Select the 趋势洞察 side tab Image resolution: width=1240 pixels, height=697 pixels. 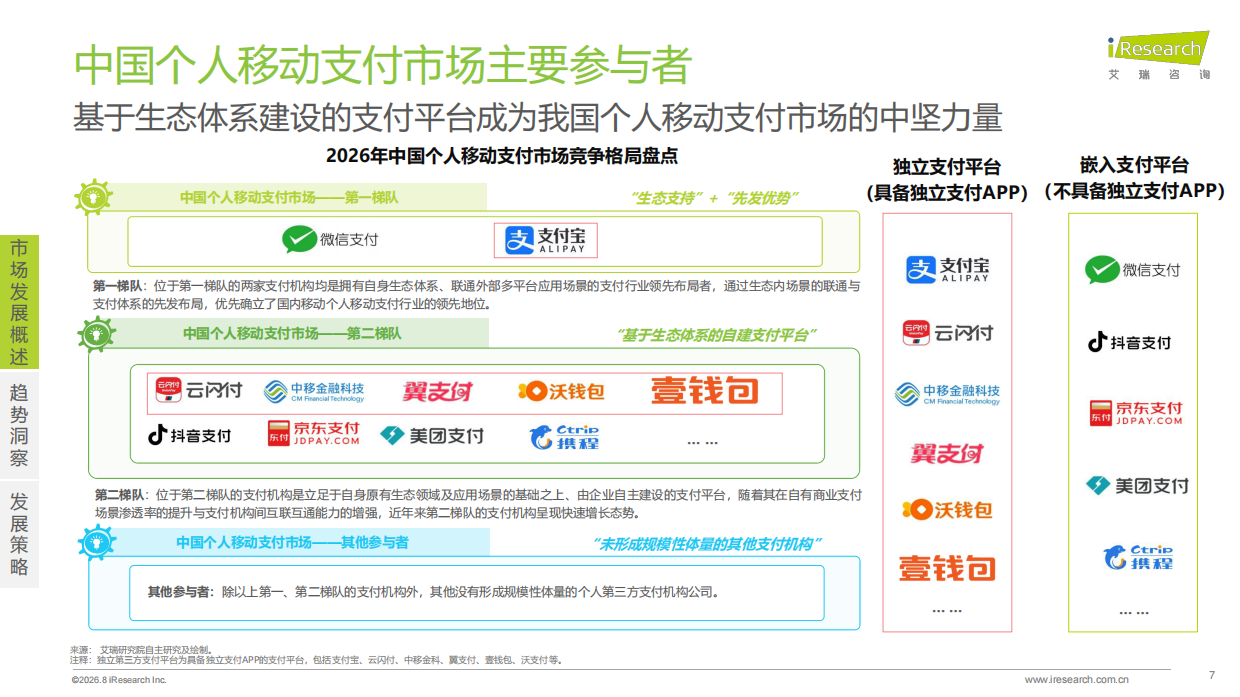click(x=19, y=425)
